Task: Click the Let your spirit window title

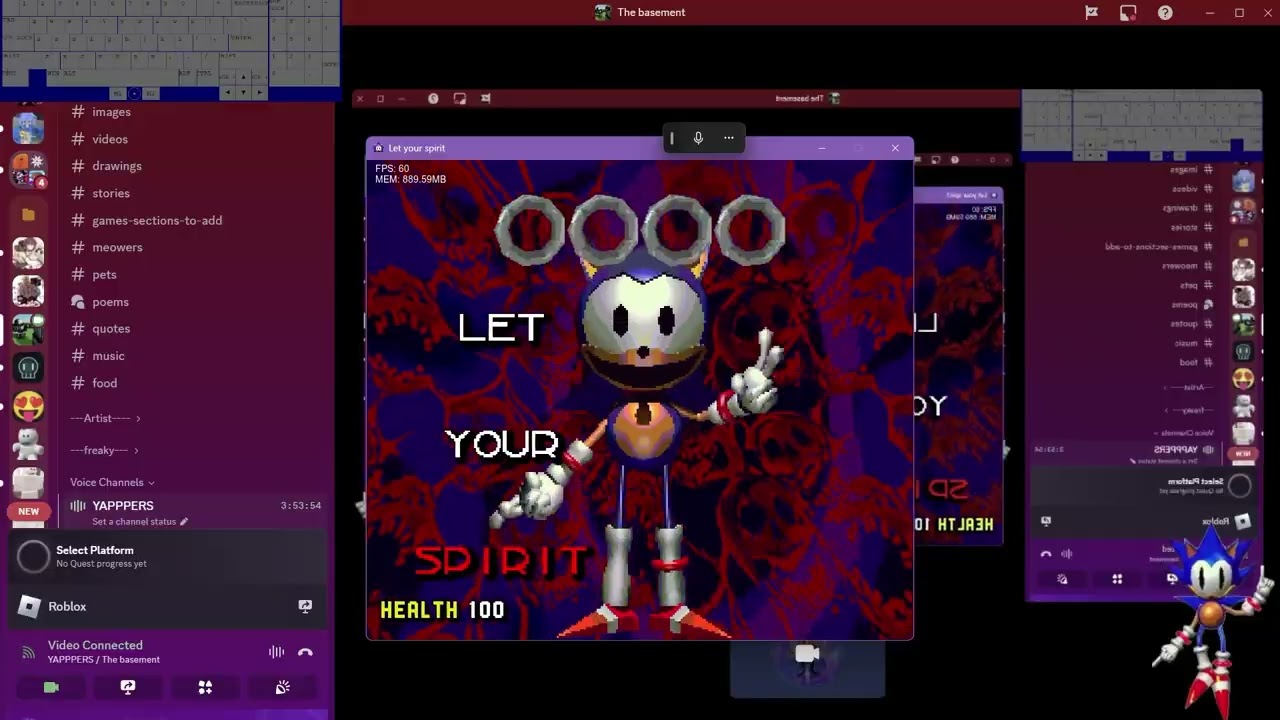Action: pos(417,148)
